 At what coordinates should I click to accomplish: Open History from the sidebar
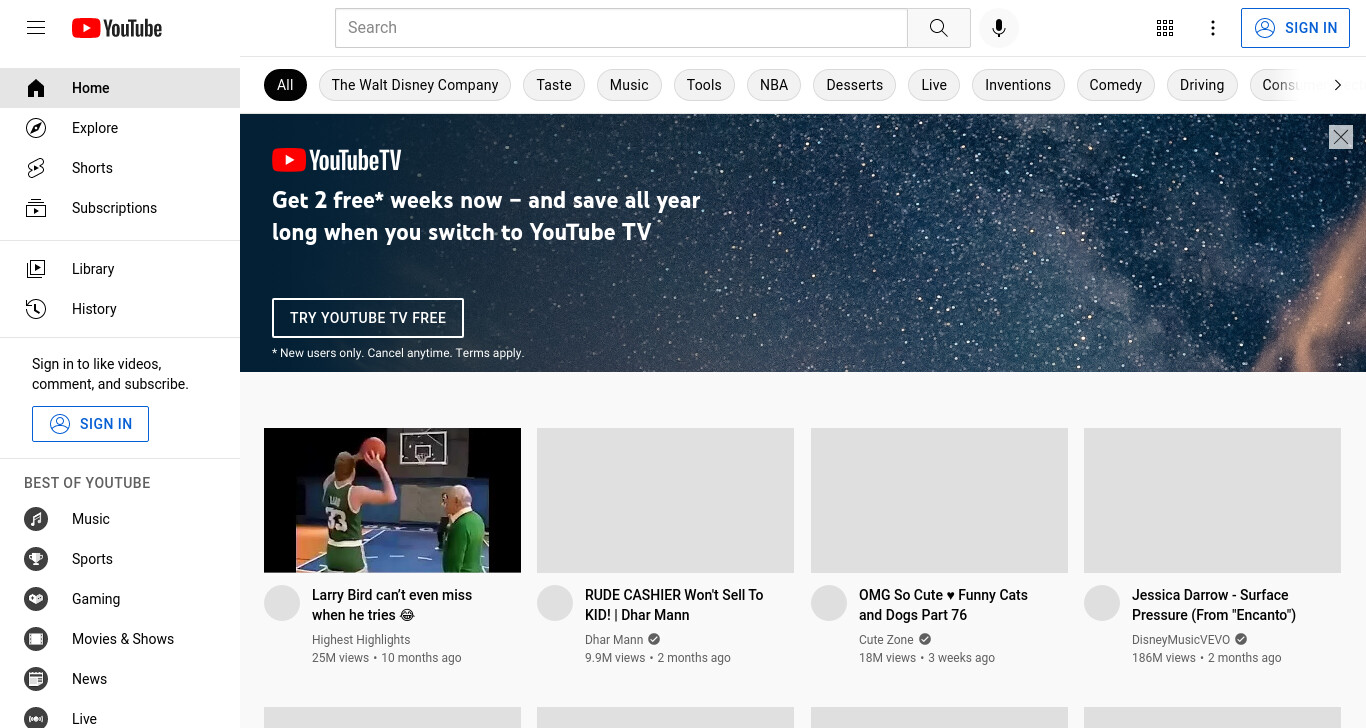pyautogui.click(x=120, y=309)
